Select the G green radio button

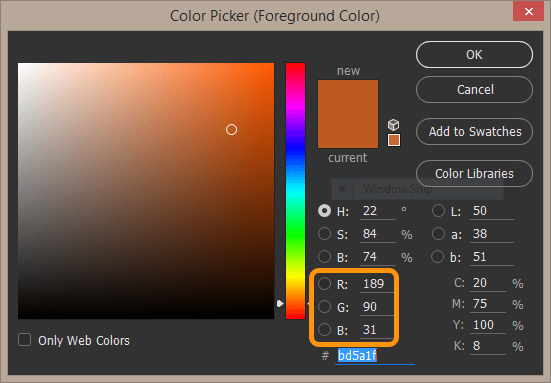324,307
